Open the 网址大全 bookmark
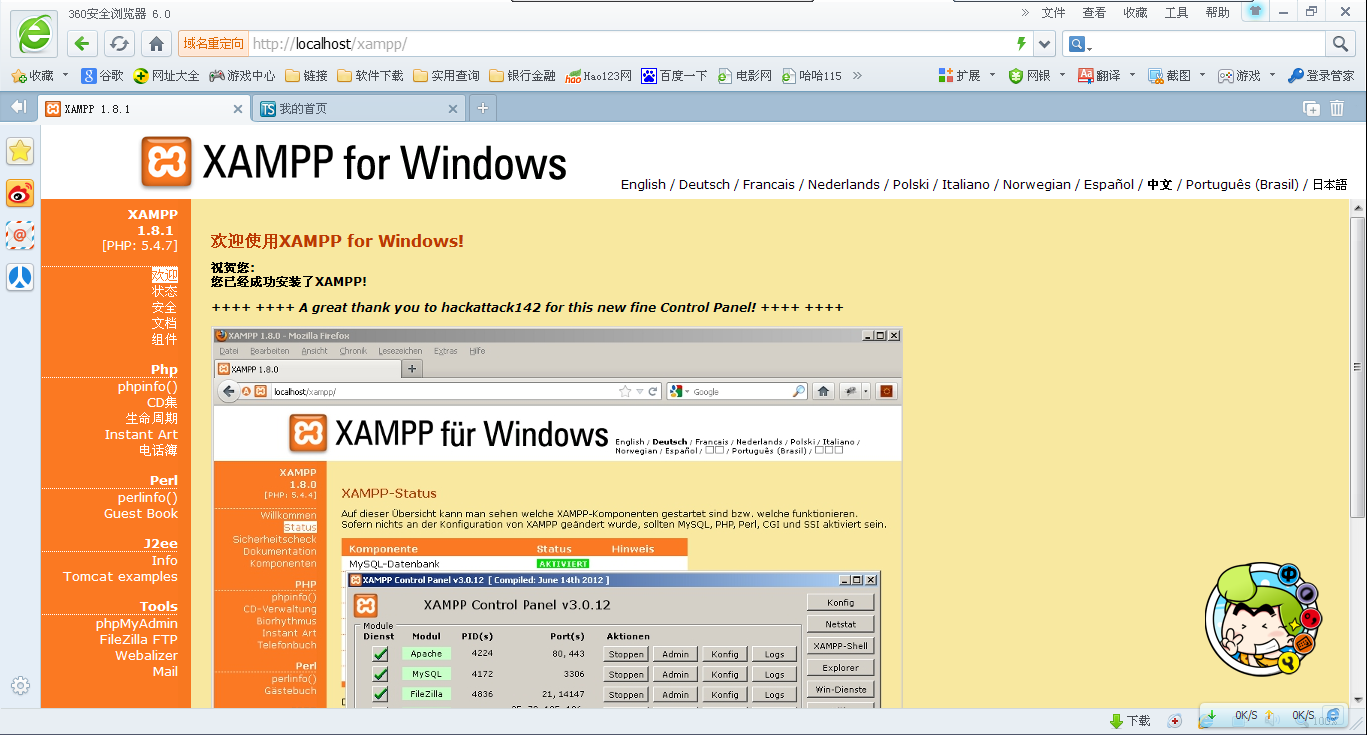 (x=166, y=75)
